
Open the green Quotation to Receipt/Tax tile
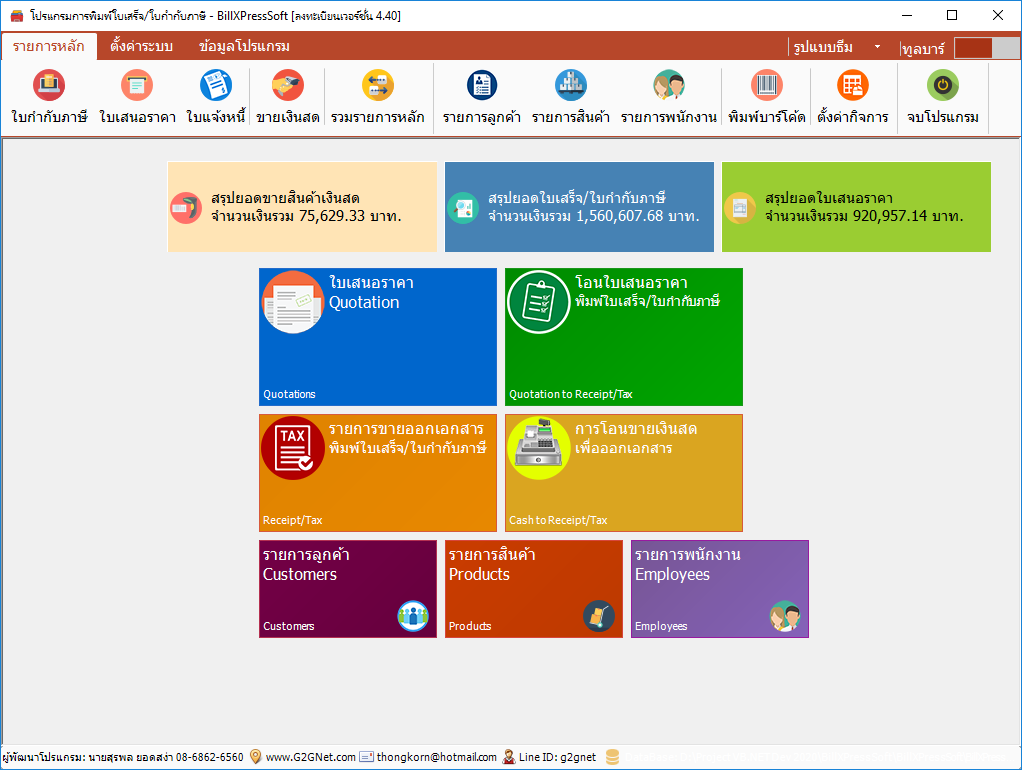tap(624, 337)
